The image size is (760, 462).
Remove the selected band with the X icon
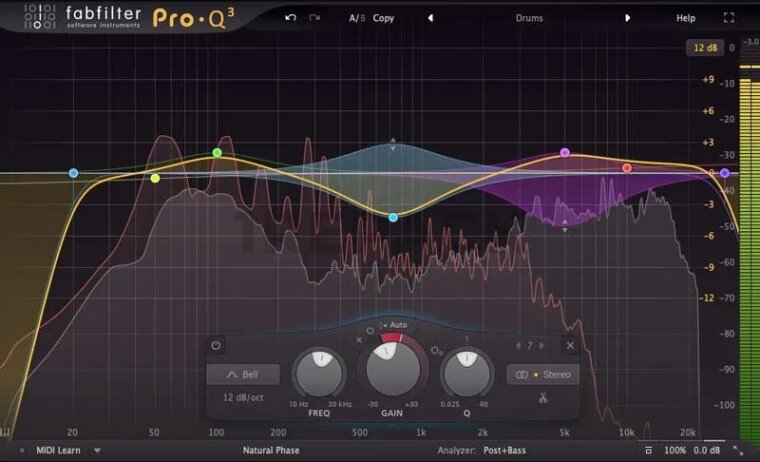(x=570, y=346)
